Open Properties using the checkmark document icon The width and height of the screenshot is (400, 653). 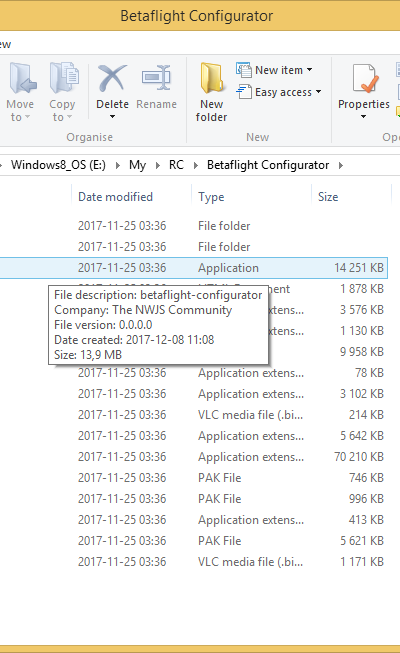pos(364,78)
